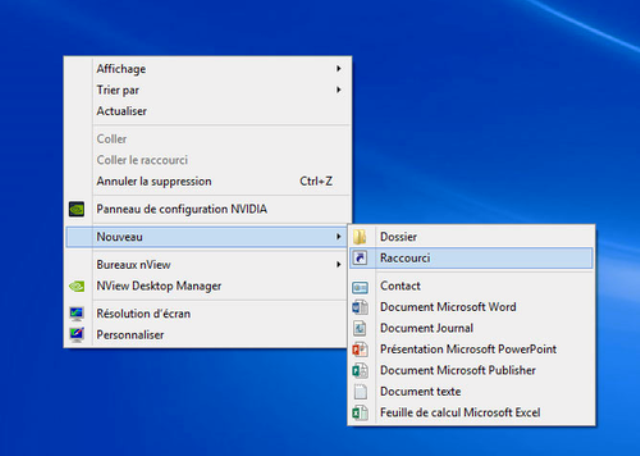Click the NView Desktop Manager icon
Image resolution: width=640 pixels, height=456 pixels.
tap(77, 286)
